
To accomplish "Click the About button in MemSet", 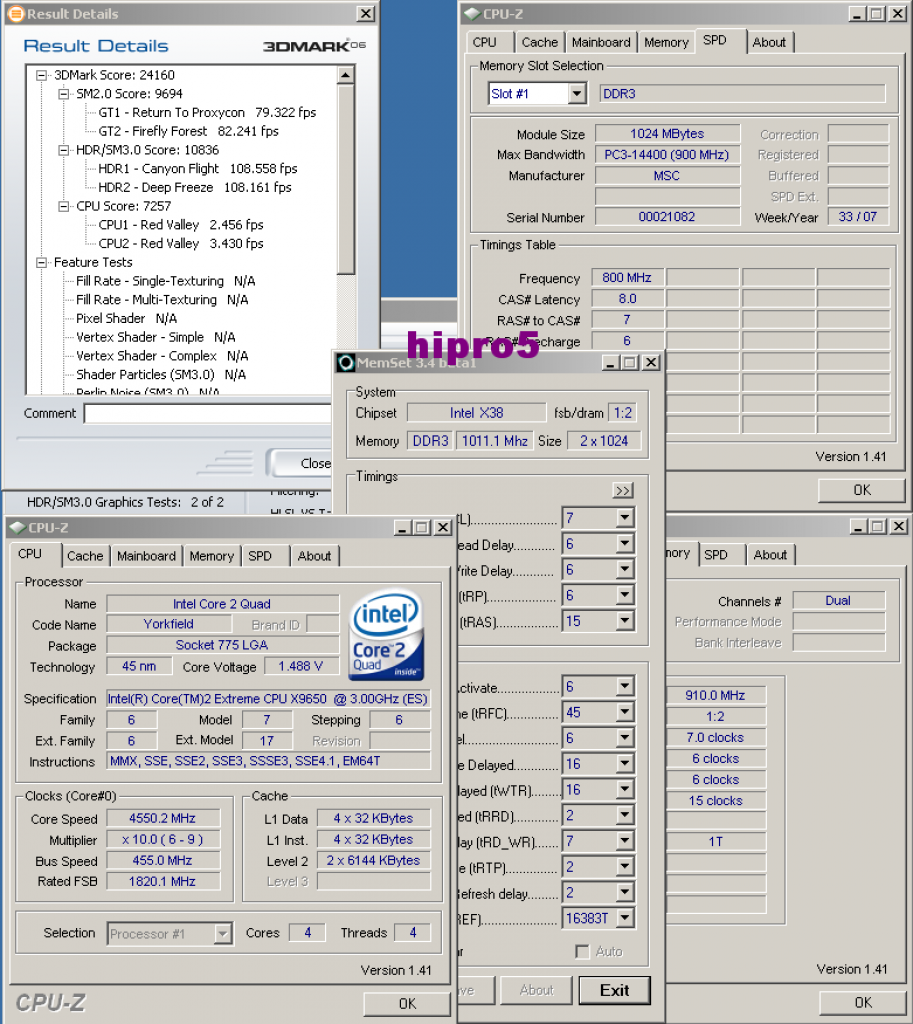I will (536, 990).
